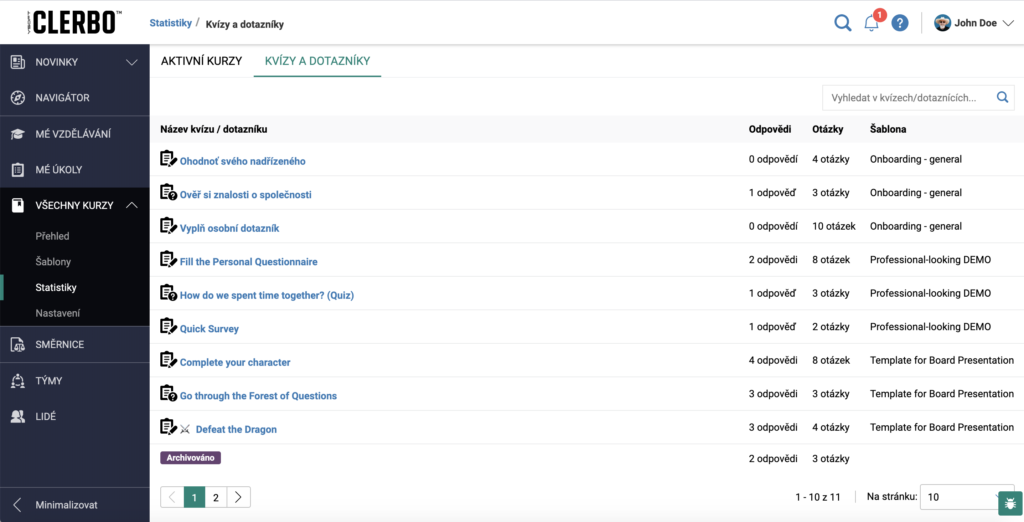The image size is (1024, 522).
Task: Click the Všechny kurzy book icon
Action: coord(18,206)
